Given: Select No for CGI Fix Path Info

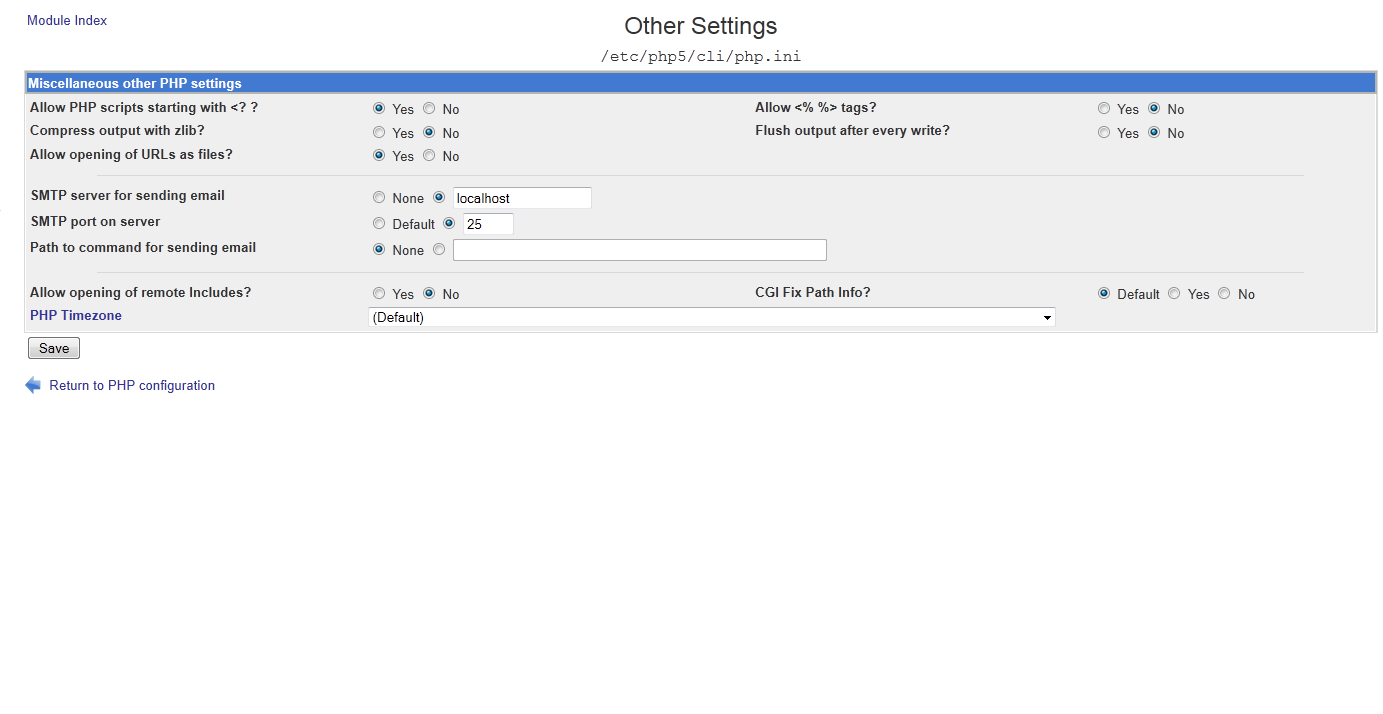Looking at the screenshot, I should [1224, 293].
